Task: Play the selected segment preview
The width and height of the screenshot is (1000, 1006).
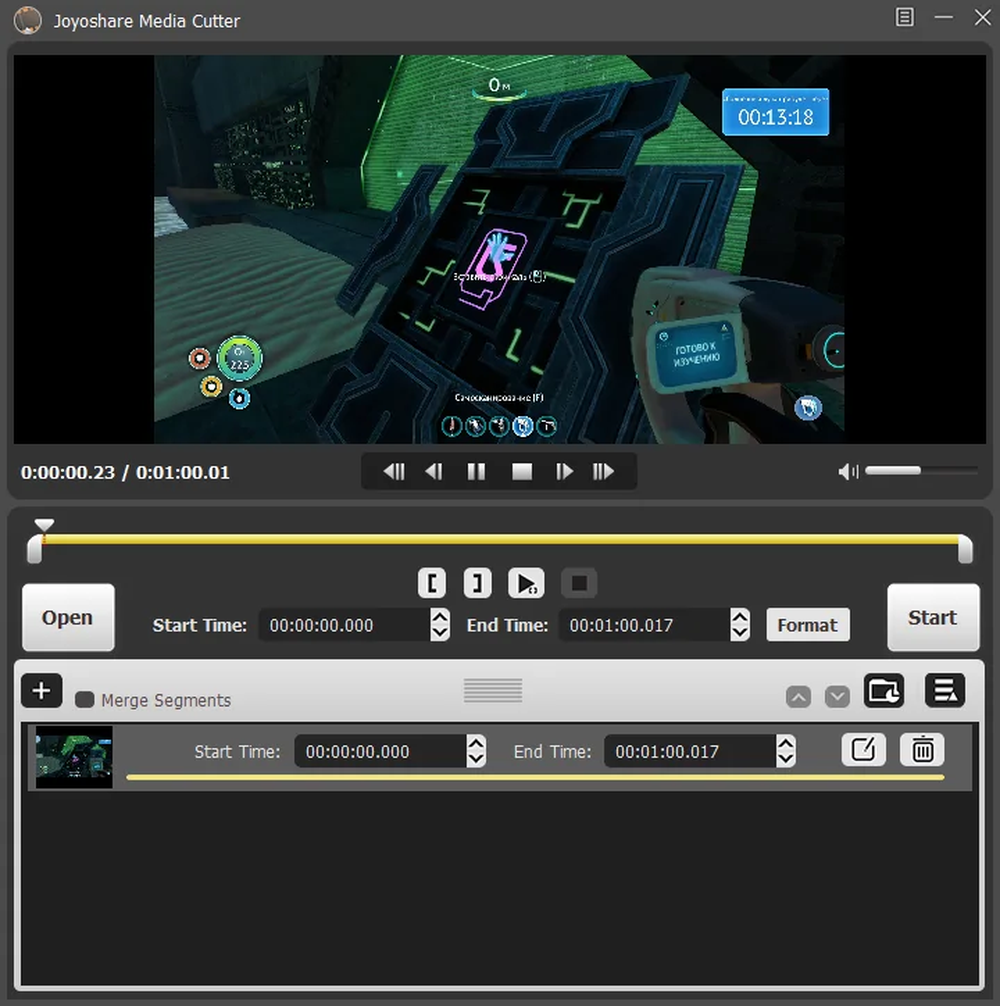Action: [526, 583]
